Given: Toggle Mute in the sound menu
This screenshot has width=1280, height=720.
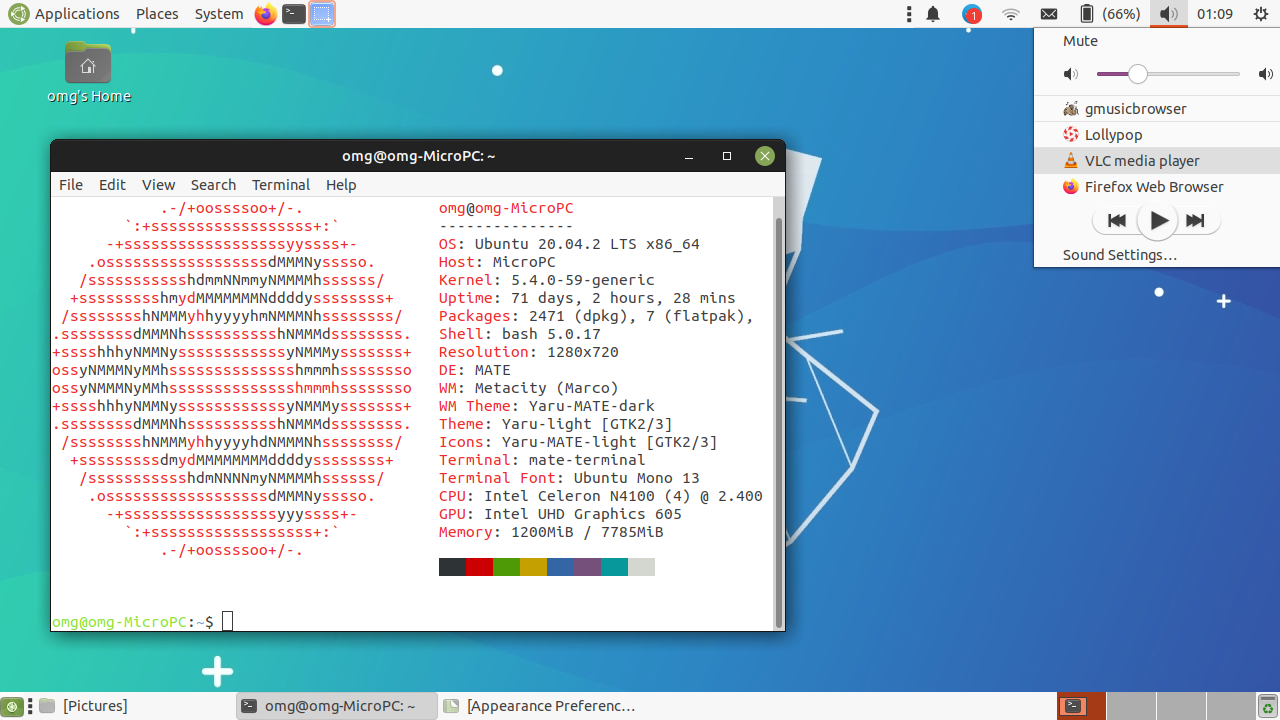Looking at the screenshot, I should click(x=1080, y=41).
